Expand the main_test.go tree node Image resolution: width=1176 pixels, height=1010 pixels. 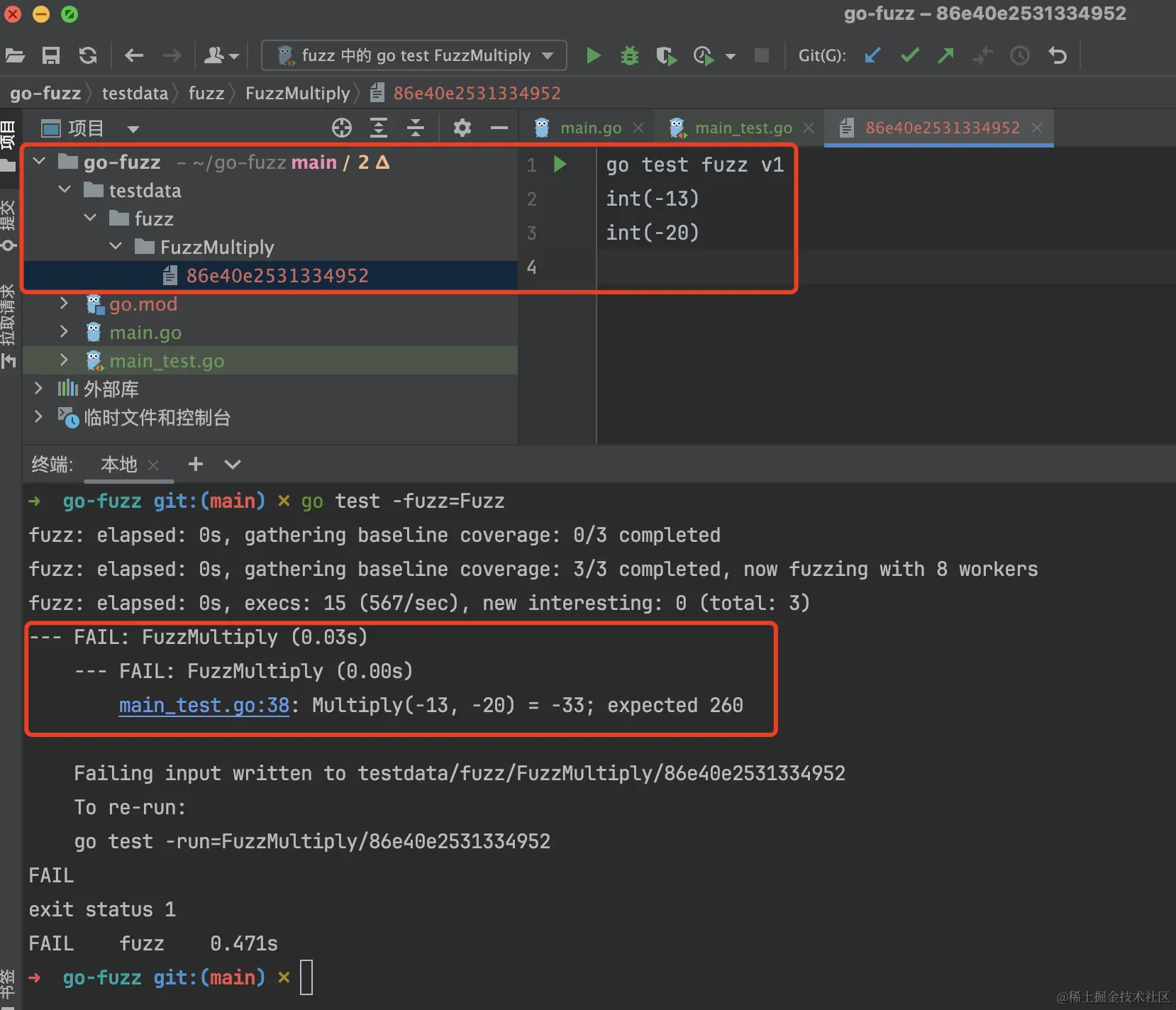point(65,360)
